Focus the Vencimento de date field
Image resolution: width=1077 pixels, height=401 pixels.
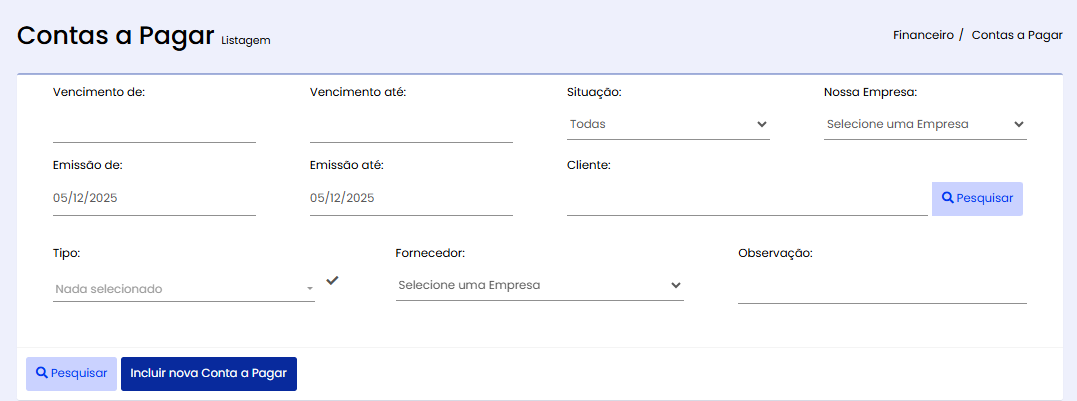(x=154, y=127)
